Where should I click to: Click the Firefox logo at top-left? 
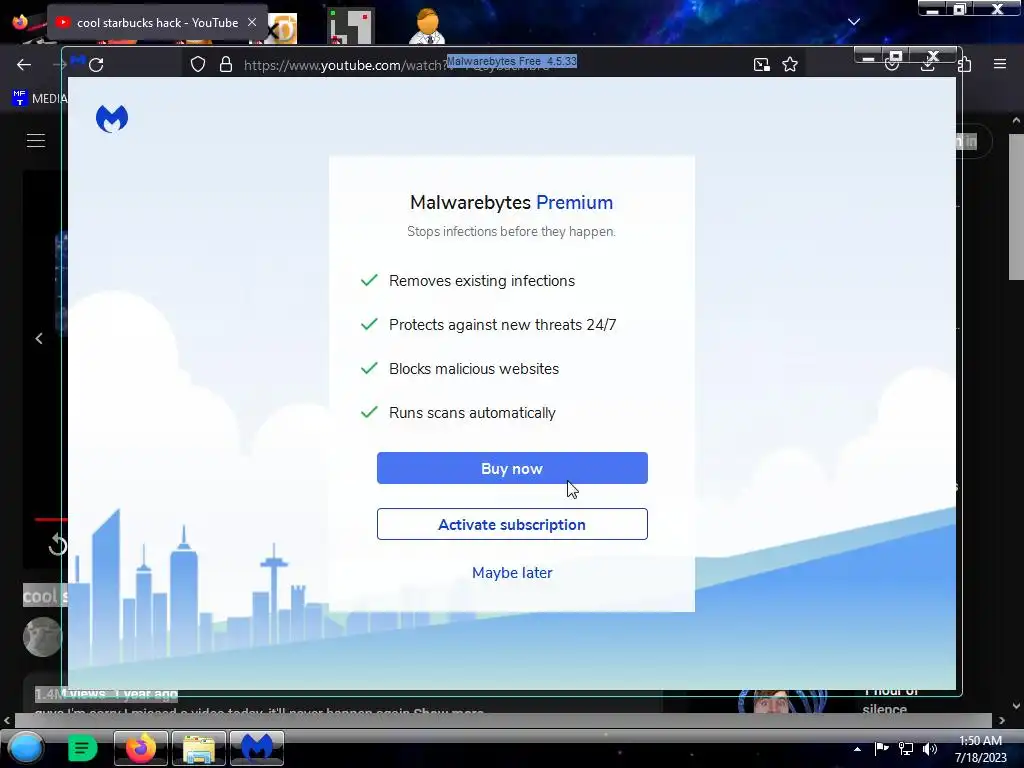tap(20, 22)
